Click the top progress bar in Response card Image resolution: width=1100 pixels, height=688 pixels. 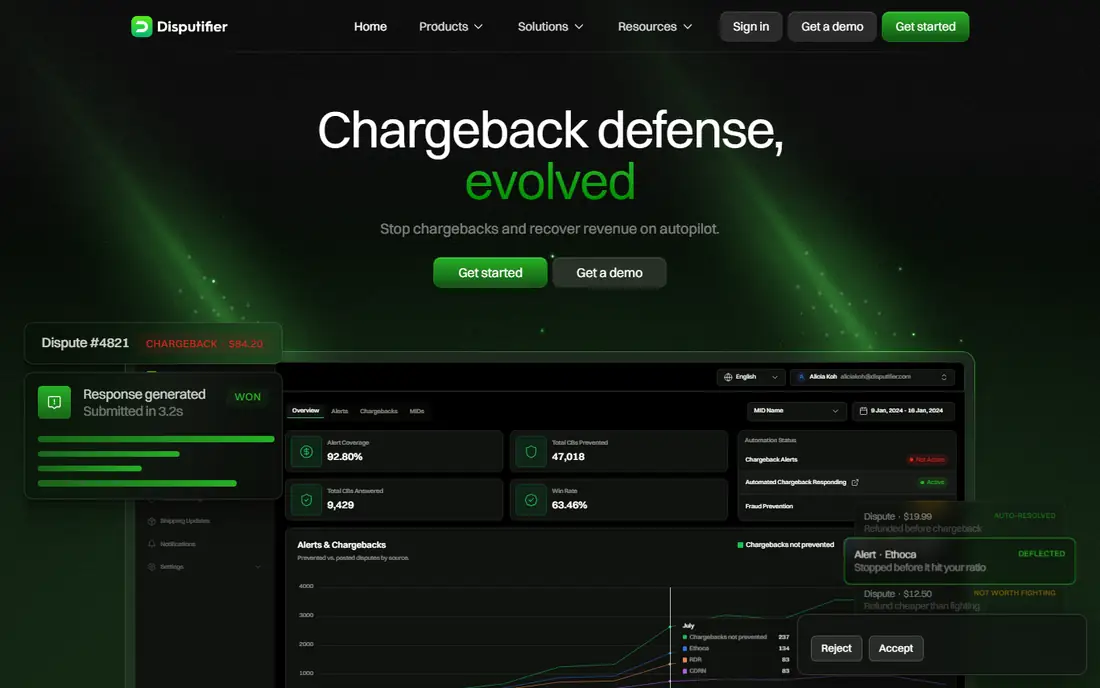tap(156, 439)
